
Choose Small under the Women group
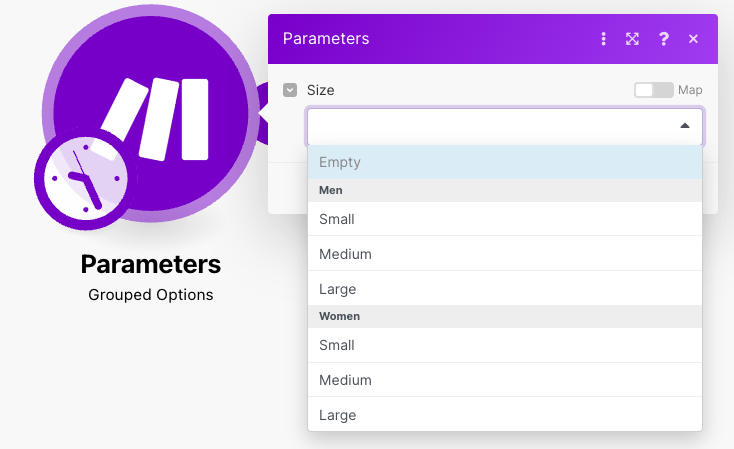coord(505,345)
